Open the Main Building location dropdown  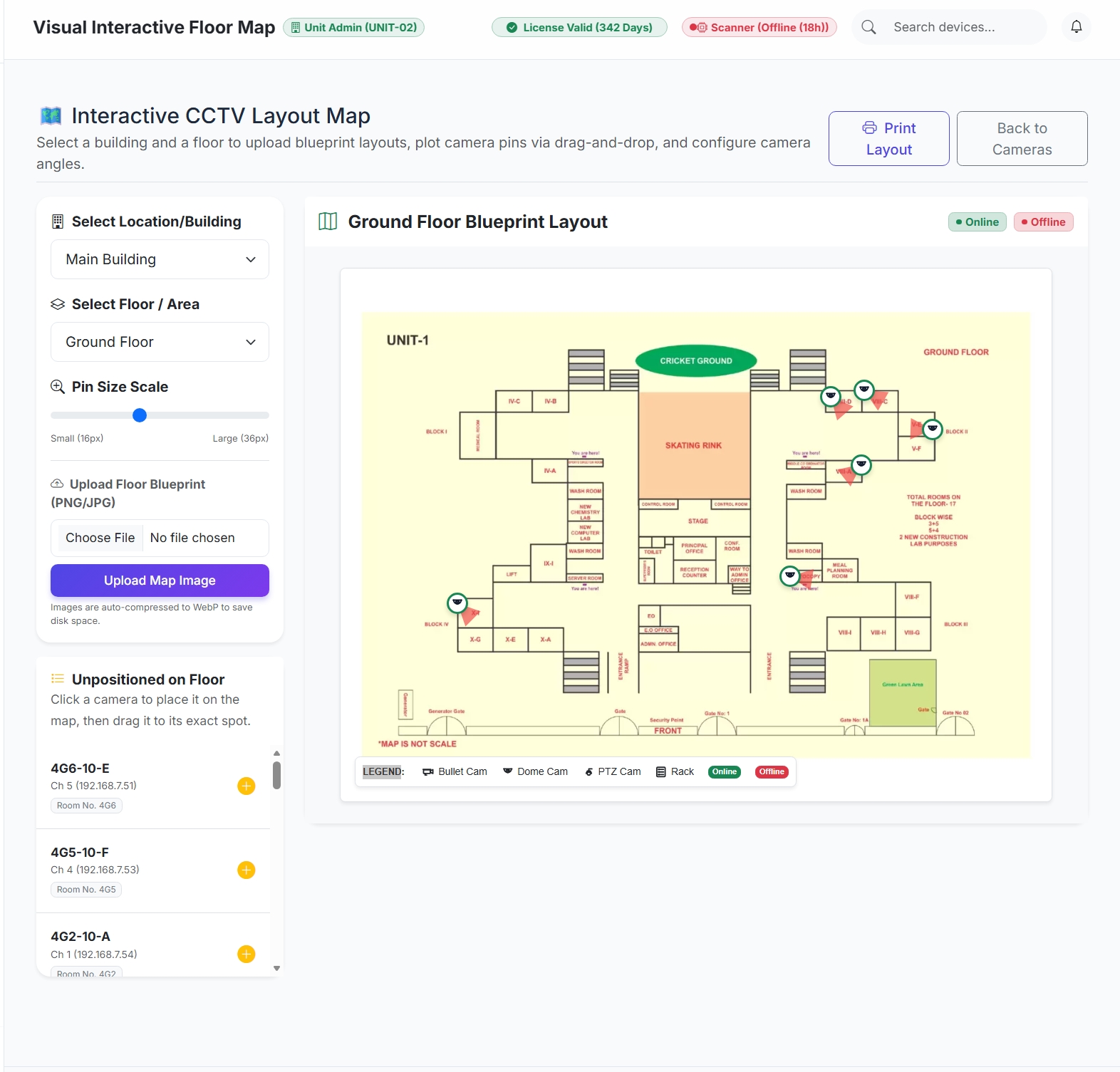point(160,259)
